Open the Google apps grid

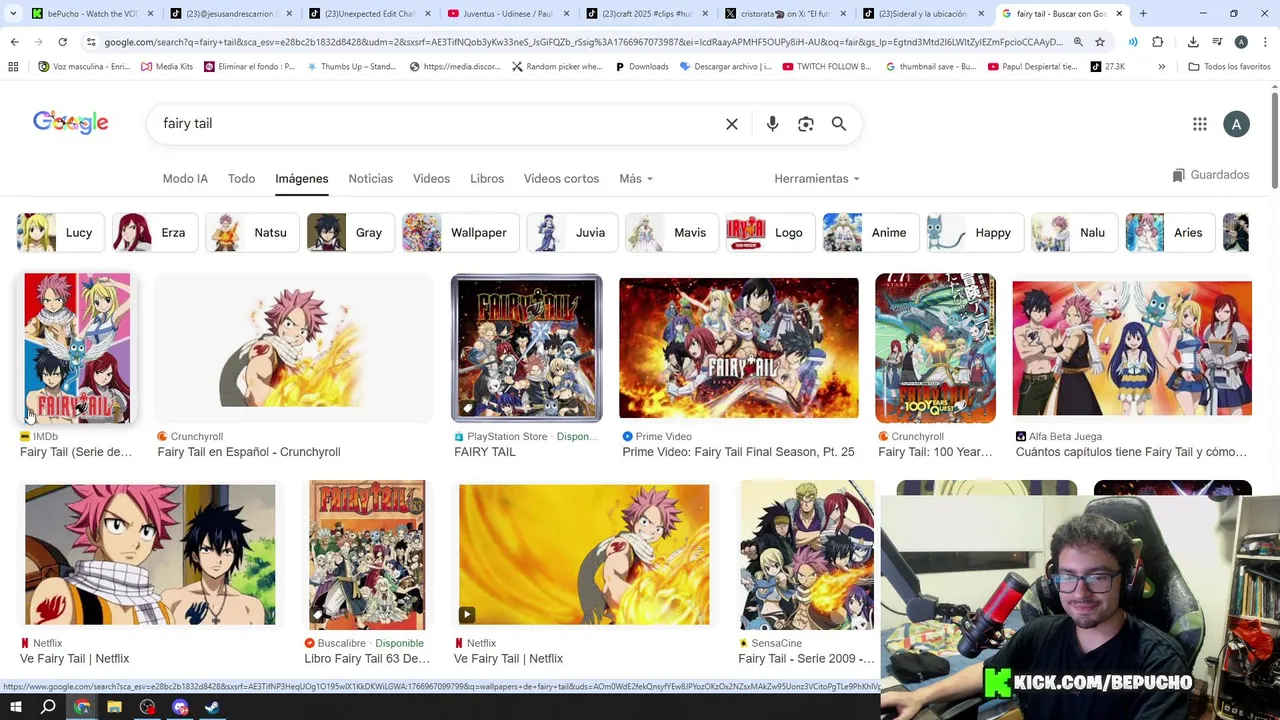[1200, 124]
